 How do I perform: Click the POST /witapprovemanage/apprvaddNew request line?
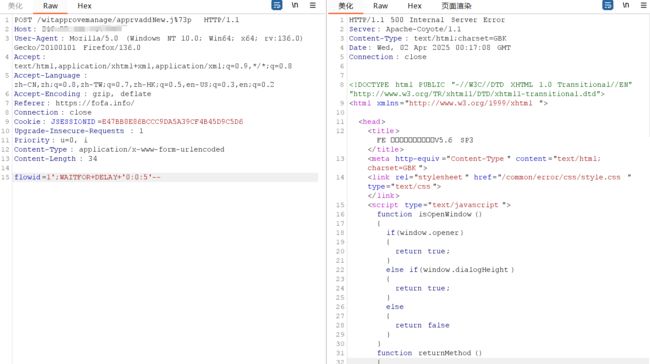(126, 20)
